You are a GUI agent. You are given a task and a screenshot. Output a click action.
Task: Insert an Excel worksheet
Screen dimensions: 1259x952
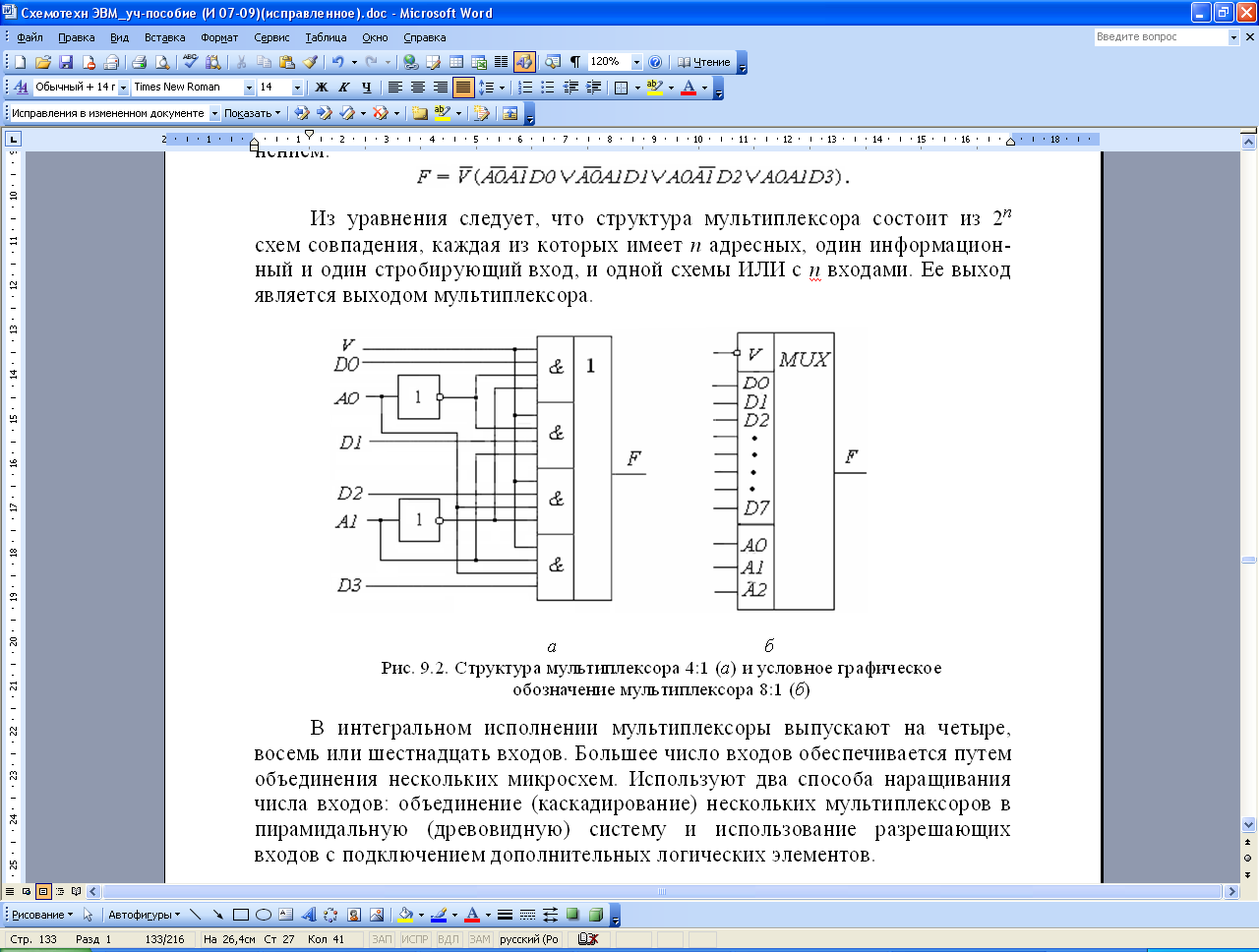point(479,62)
